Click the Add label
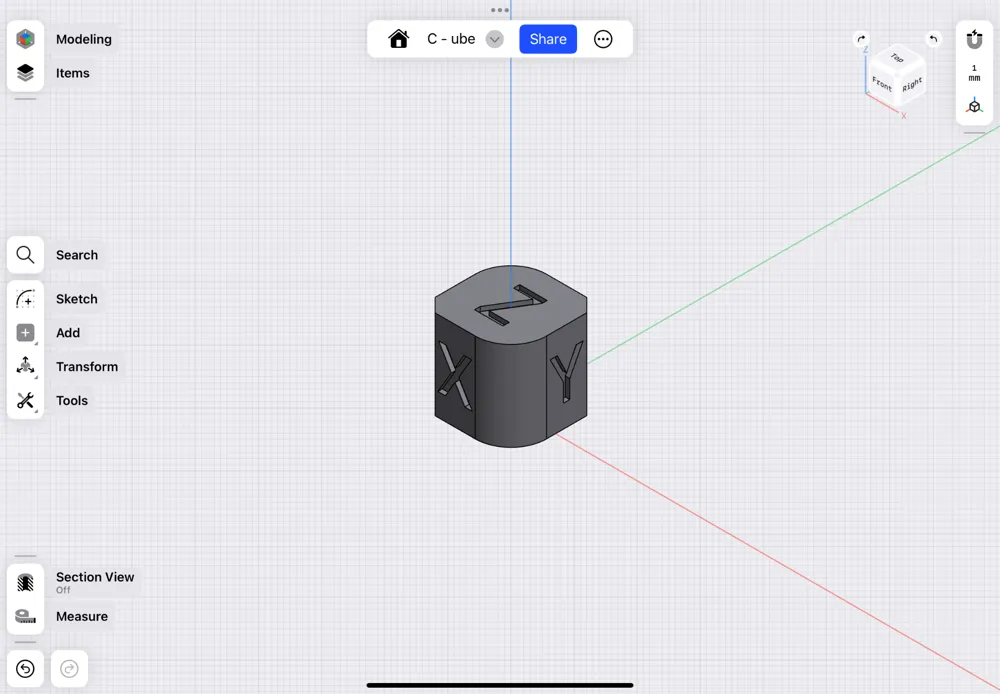 [68, 332]
